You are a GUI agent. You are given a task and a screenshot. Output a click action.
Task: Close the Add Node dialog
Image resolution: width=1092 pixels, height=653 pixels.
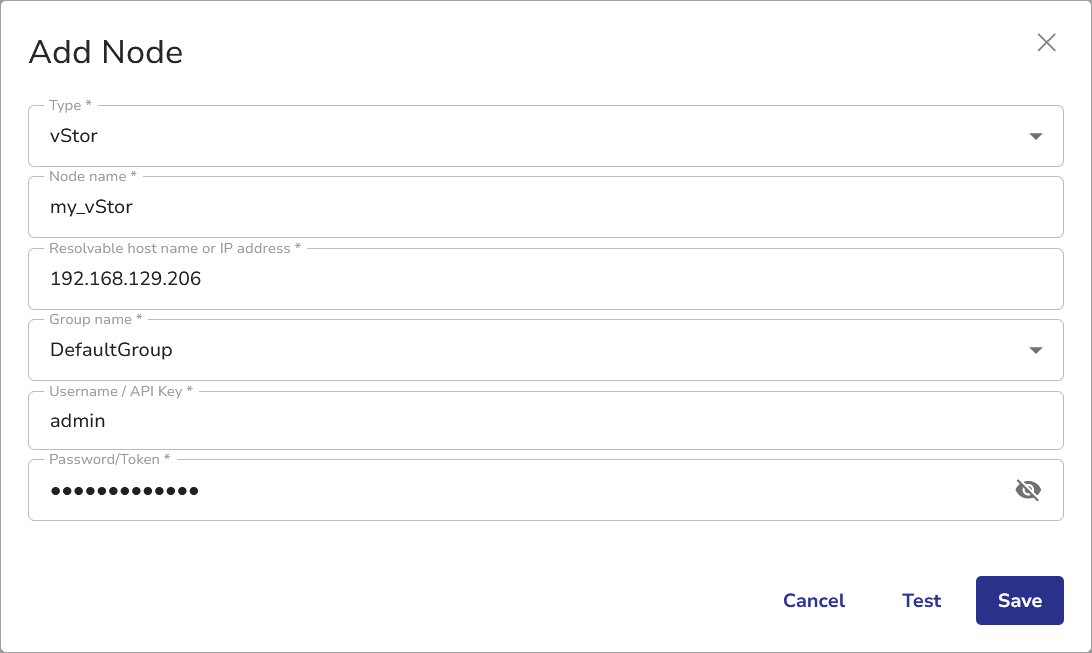(x=1046, y=42)
